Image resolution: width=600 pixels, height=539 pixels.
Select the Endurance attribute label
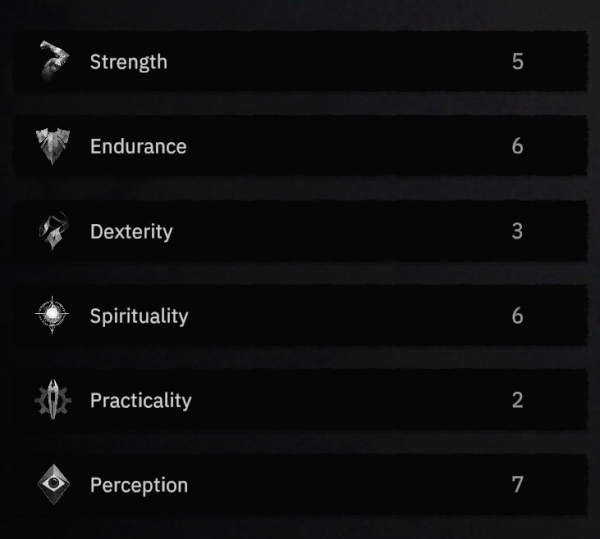click(138, 147)
